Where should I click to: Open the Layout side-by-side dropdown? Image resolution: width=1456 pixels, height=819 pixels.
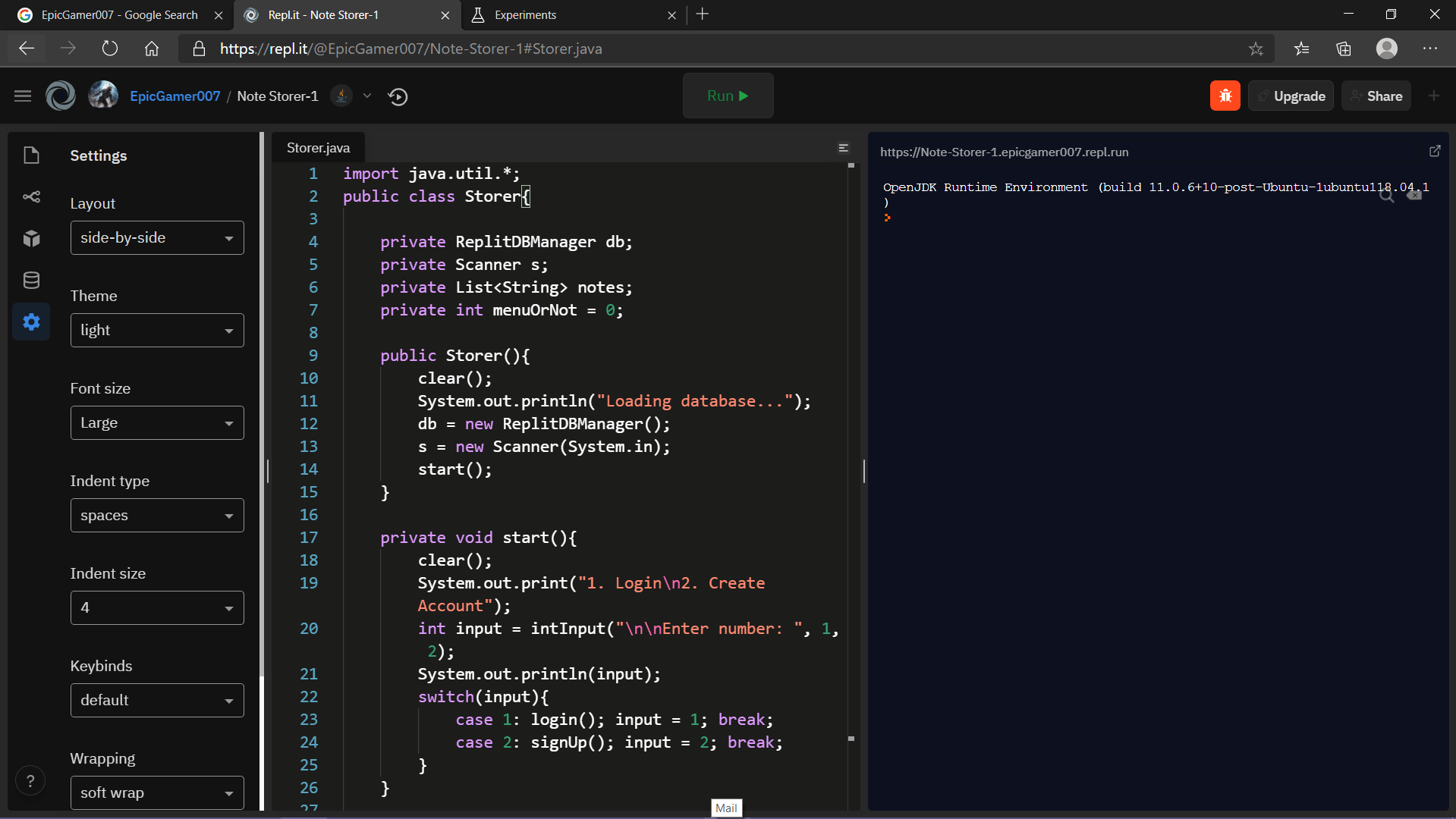(157, 237)
